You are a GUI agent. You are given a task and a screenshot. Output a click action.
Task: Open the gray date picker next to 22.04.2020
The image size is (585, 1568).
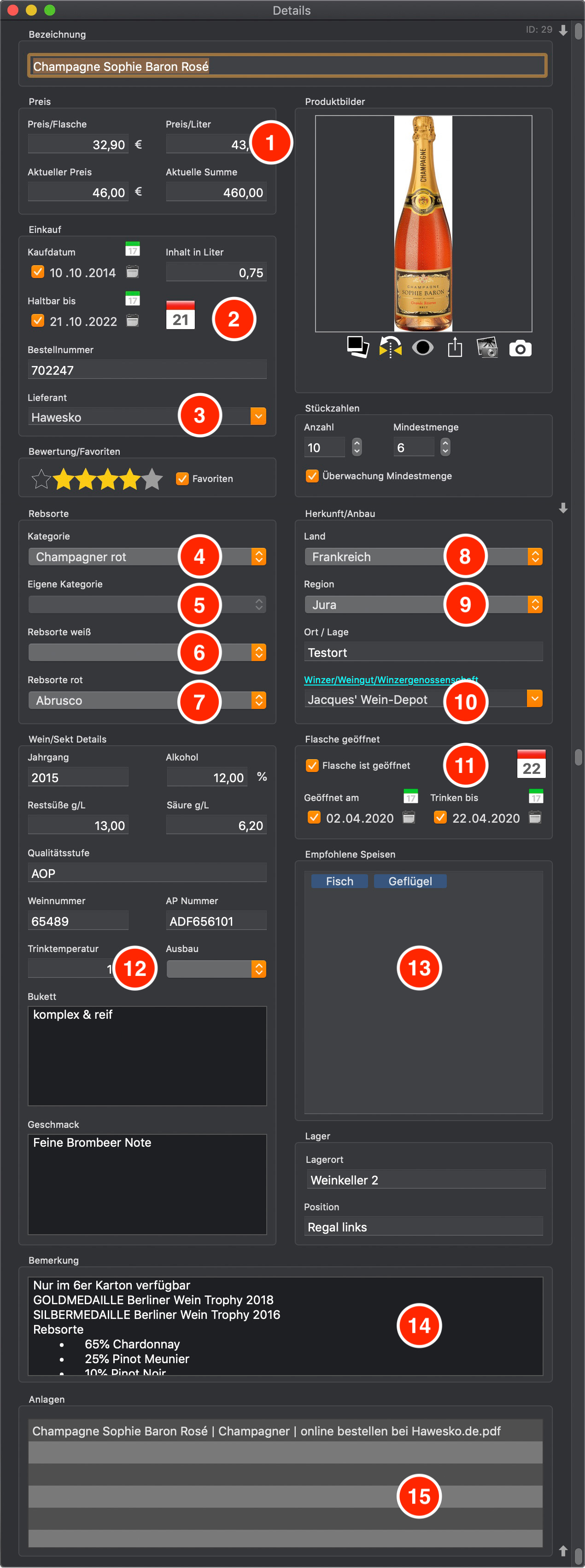534,818
